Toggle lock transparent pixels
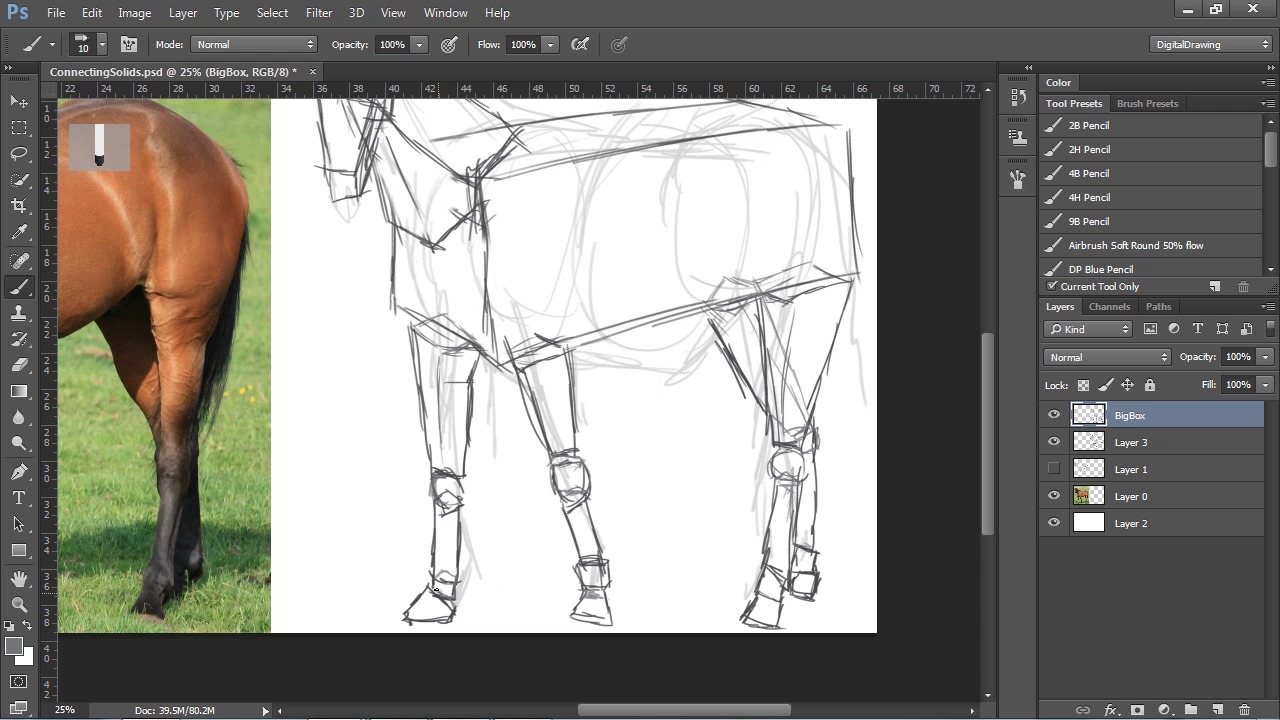This screenshot has height=720, width=1280. (x=1083, y=385)
